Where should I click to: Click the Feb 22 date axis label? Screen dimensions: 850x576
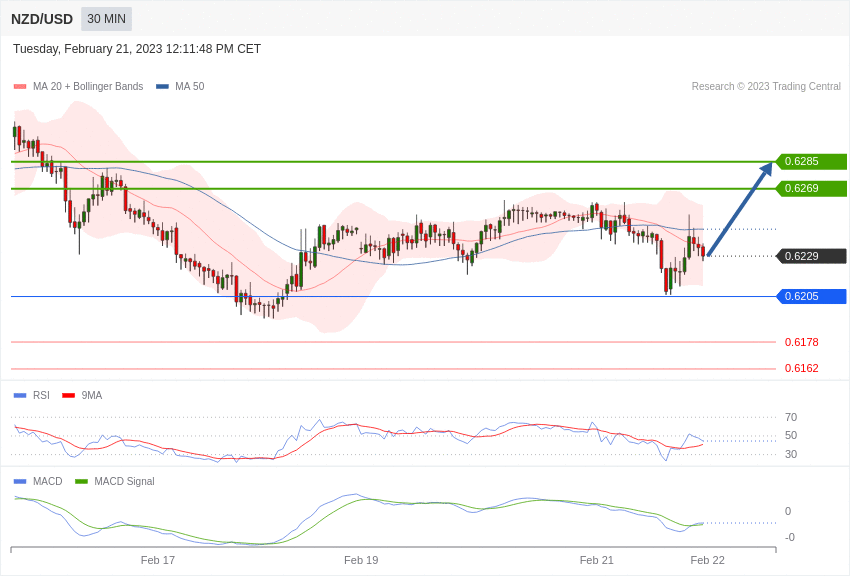tap(707, 560)
